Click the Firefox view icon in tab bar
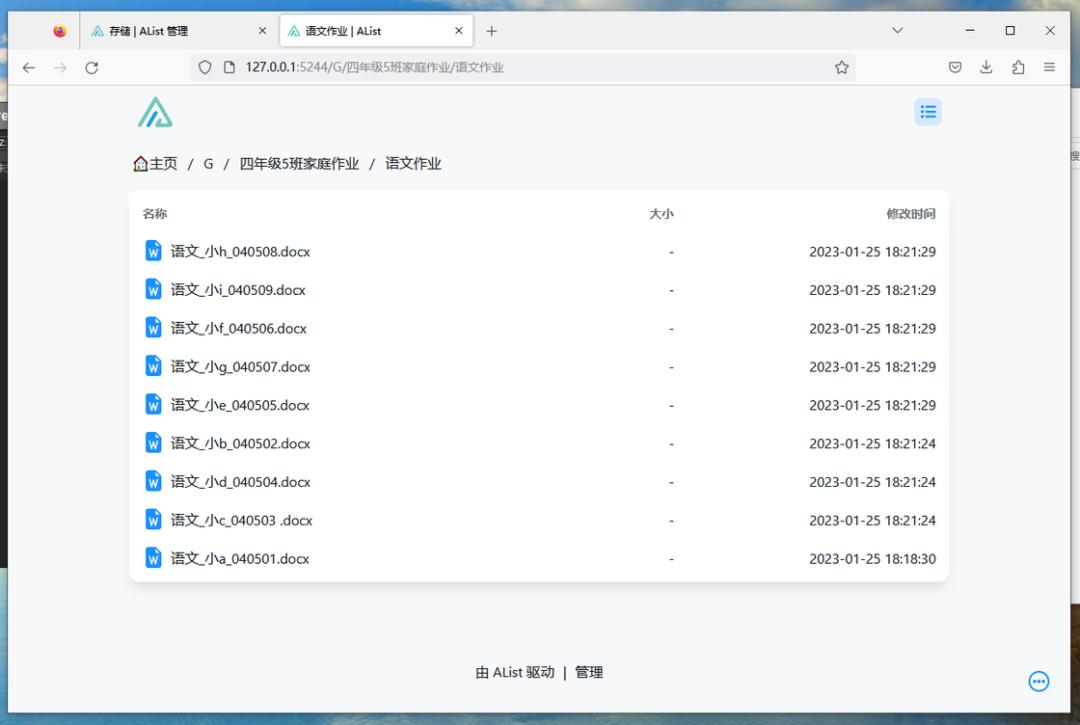 tap(60, 31)
